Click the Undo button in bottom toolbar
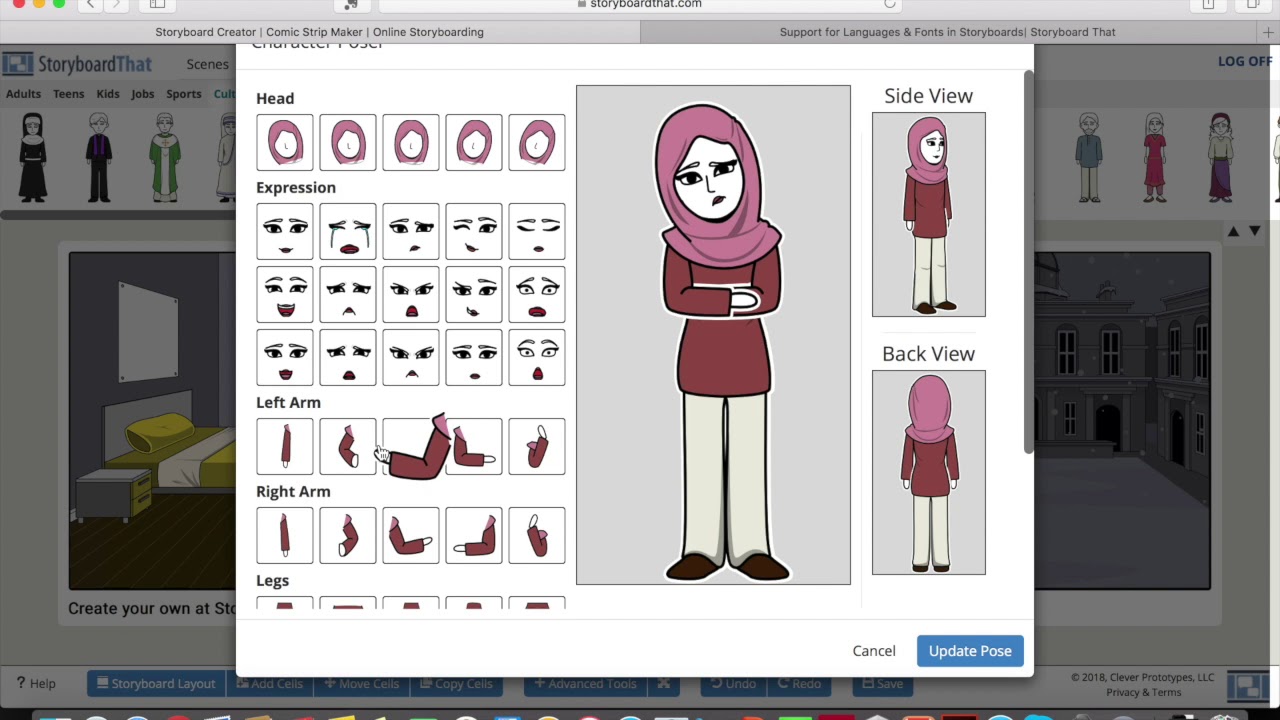Viewport: 1280px width, 720px height. point(734,684)
